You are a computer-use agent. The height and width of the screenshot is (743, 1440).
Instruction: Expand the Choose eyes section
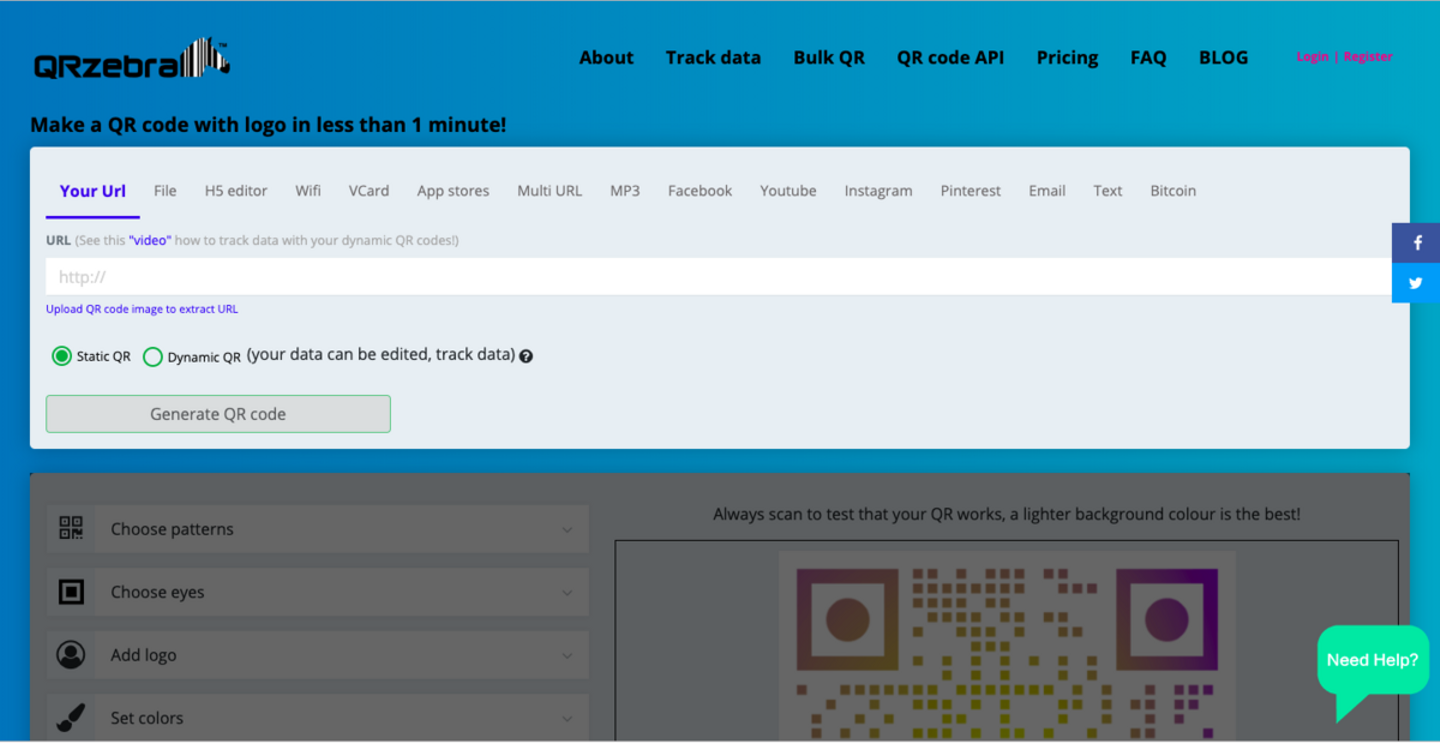[x=318, y=592]
